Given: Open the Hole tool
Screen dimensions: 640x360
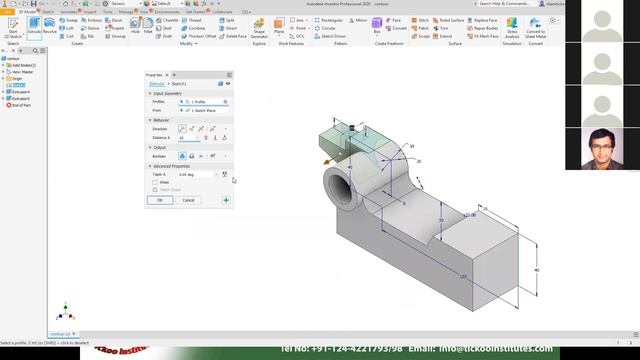Looking at the screenshot, I should click(135, 26).
